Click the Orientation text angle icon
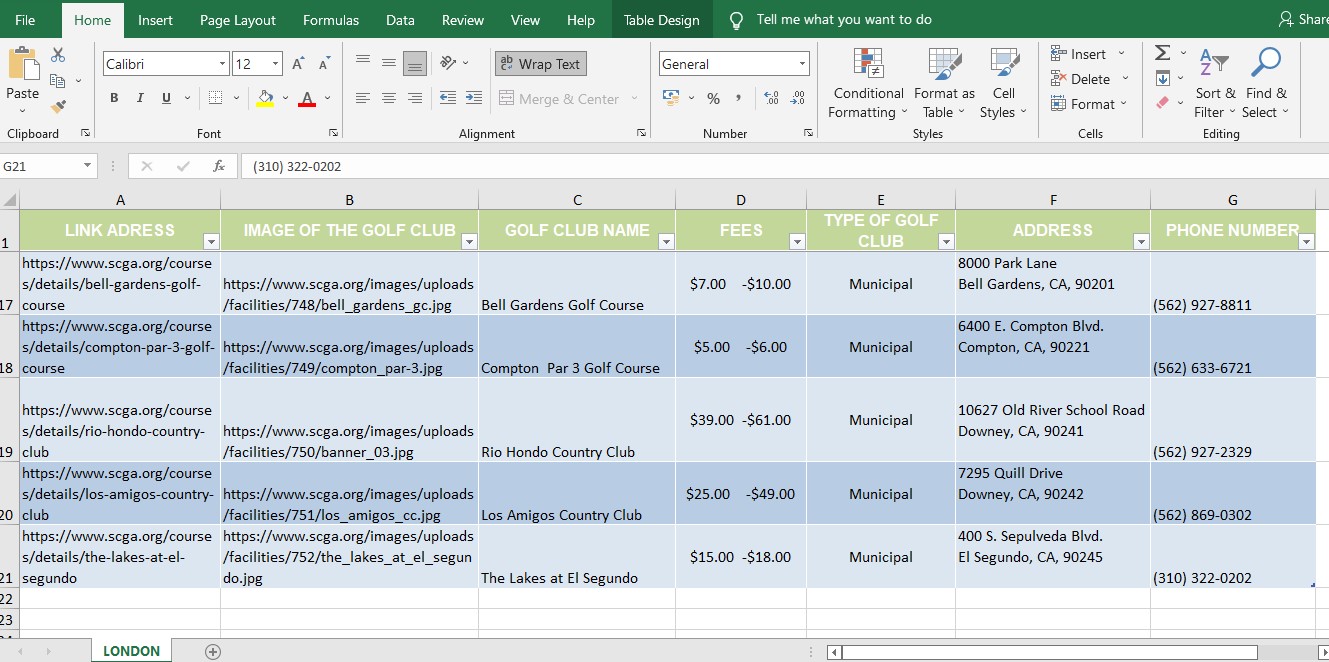This screenshot has width=1329, height=662. 449,63
